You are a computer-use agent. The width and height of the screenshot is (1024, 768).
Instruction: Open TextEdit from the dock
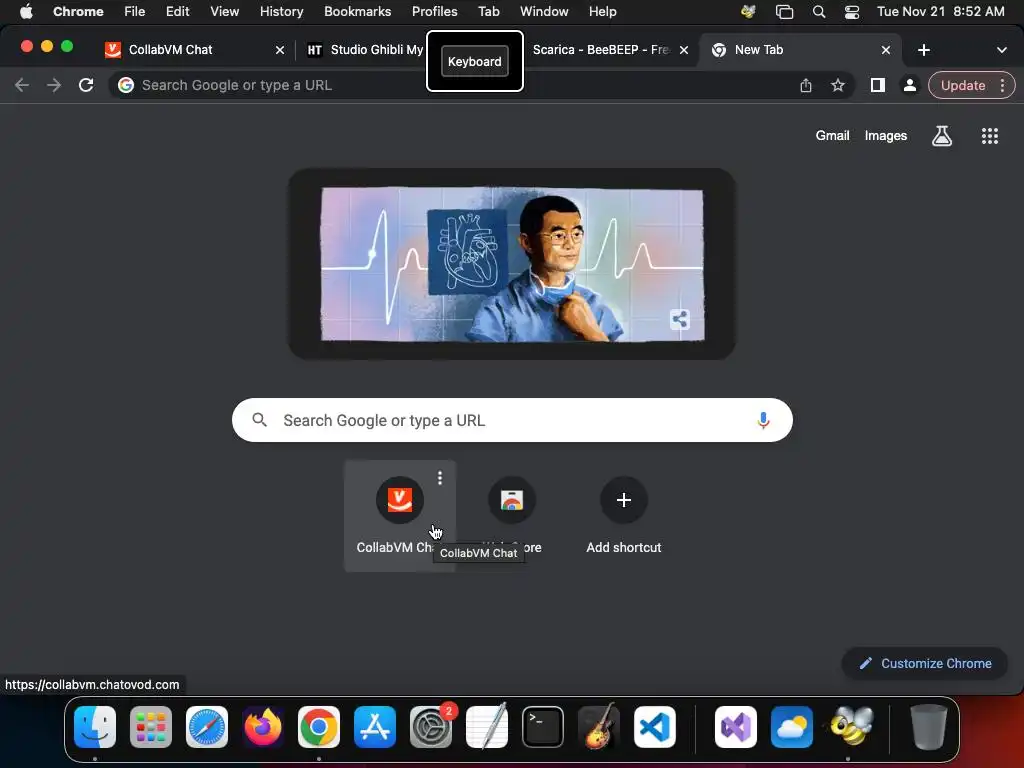pyautogui.click(x=487, y=727)
